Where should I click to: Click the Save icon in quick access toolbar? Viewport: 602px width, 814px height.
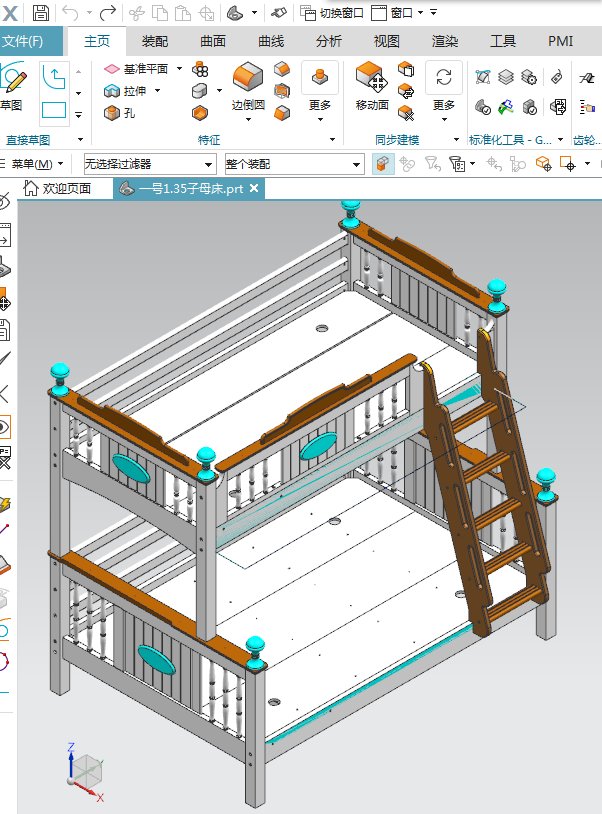pyautogui.click(x=40, y=13)
